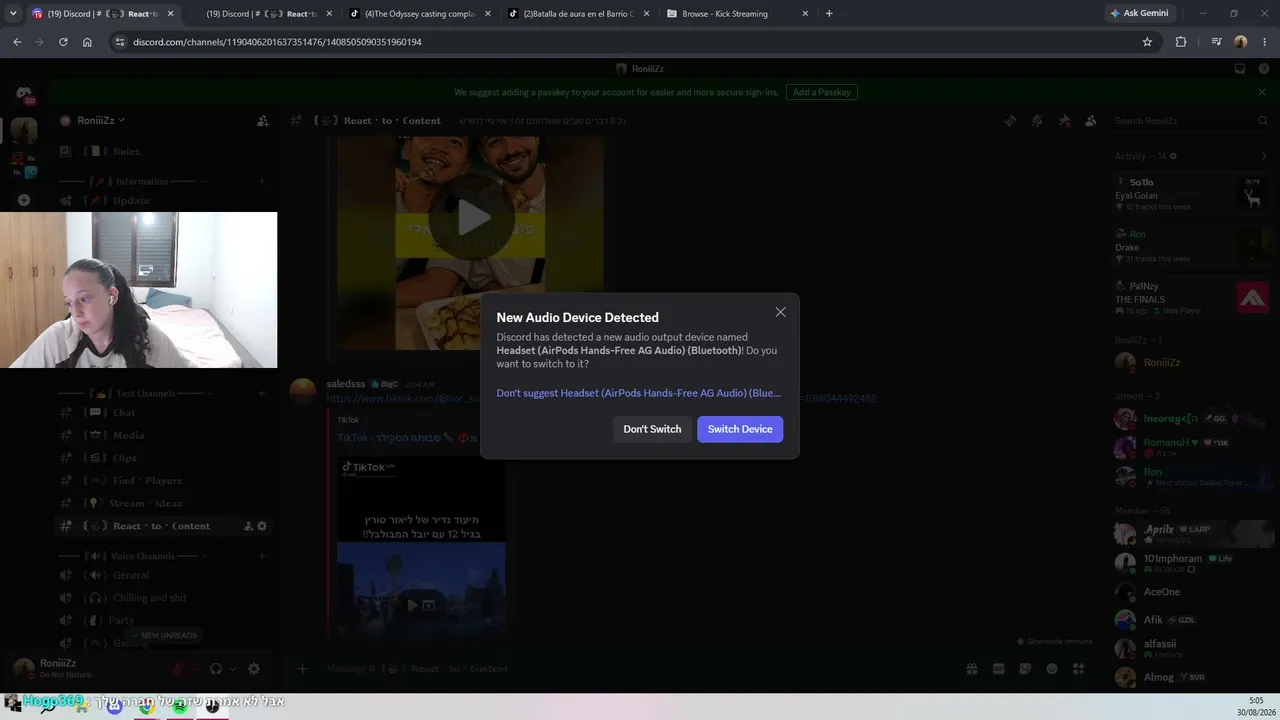This screenshot has width=1280, height=720.
Task: Open the GIF picker
Action: pyautogui.click(x=998, y=669)
